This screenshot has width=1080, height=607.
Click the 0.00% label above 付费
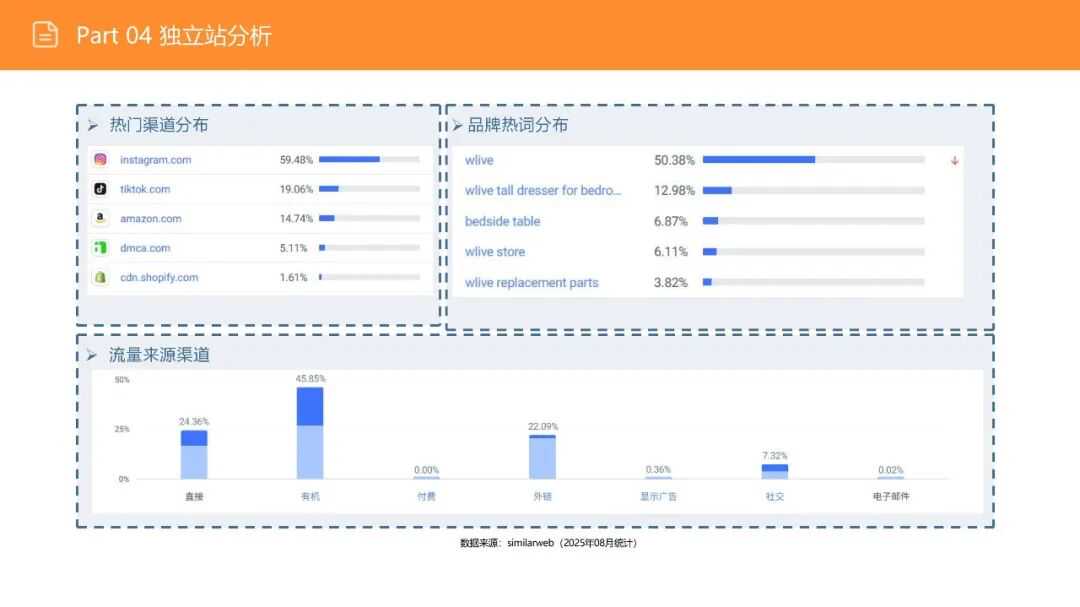coord(426,470)
